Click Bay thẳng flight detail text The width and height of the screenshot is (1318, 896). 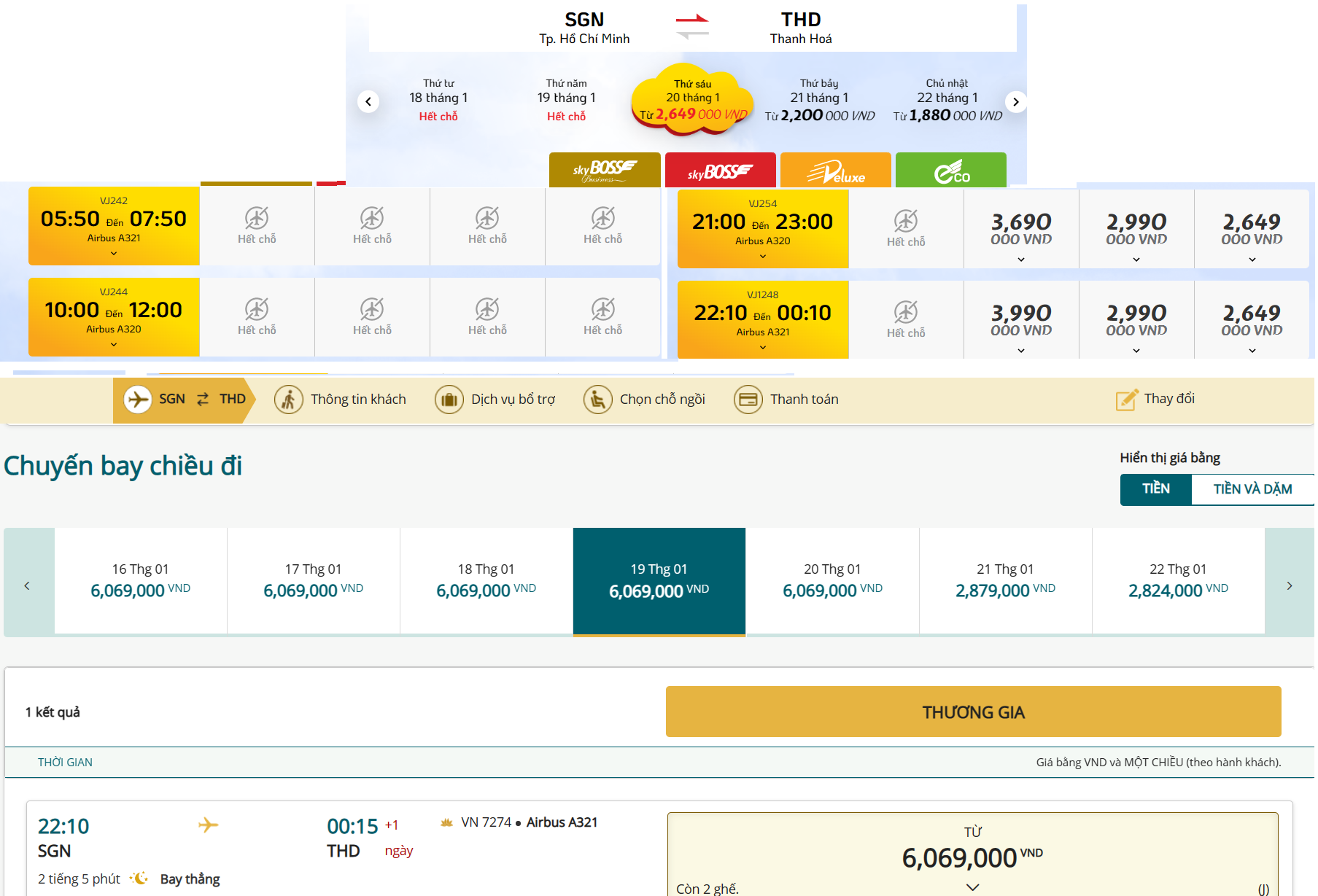click(x=190, y=879)
